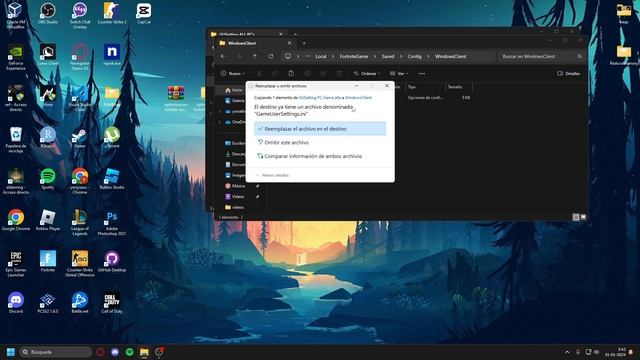Open Inicio in the navigation pane
640x360 pixels.
(x=234, y=90)
